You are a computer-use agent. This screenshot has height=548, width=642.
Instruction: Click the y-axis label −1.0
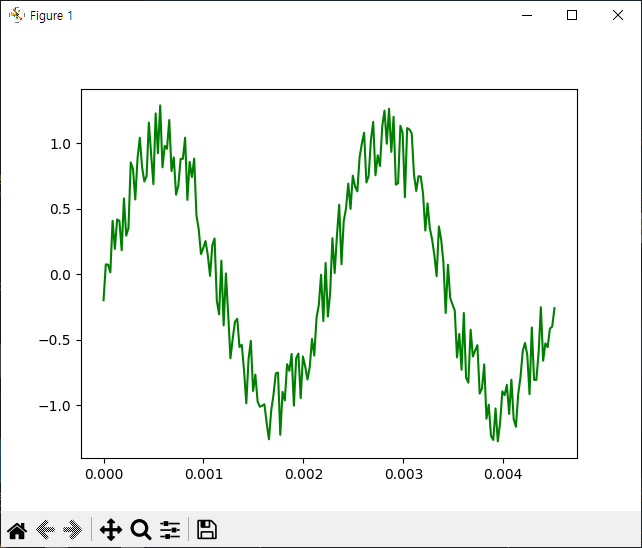55,406
